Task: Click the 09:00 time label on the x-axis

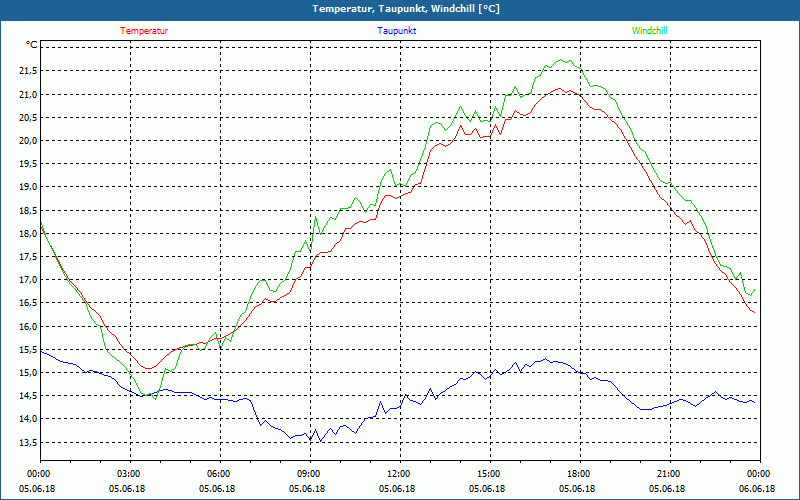Action: pos(310,474)
